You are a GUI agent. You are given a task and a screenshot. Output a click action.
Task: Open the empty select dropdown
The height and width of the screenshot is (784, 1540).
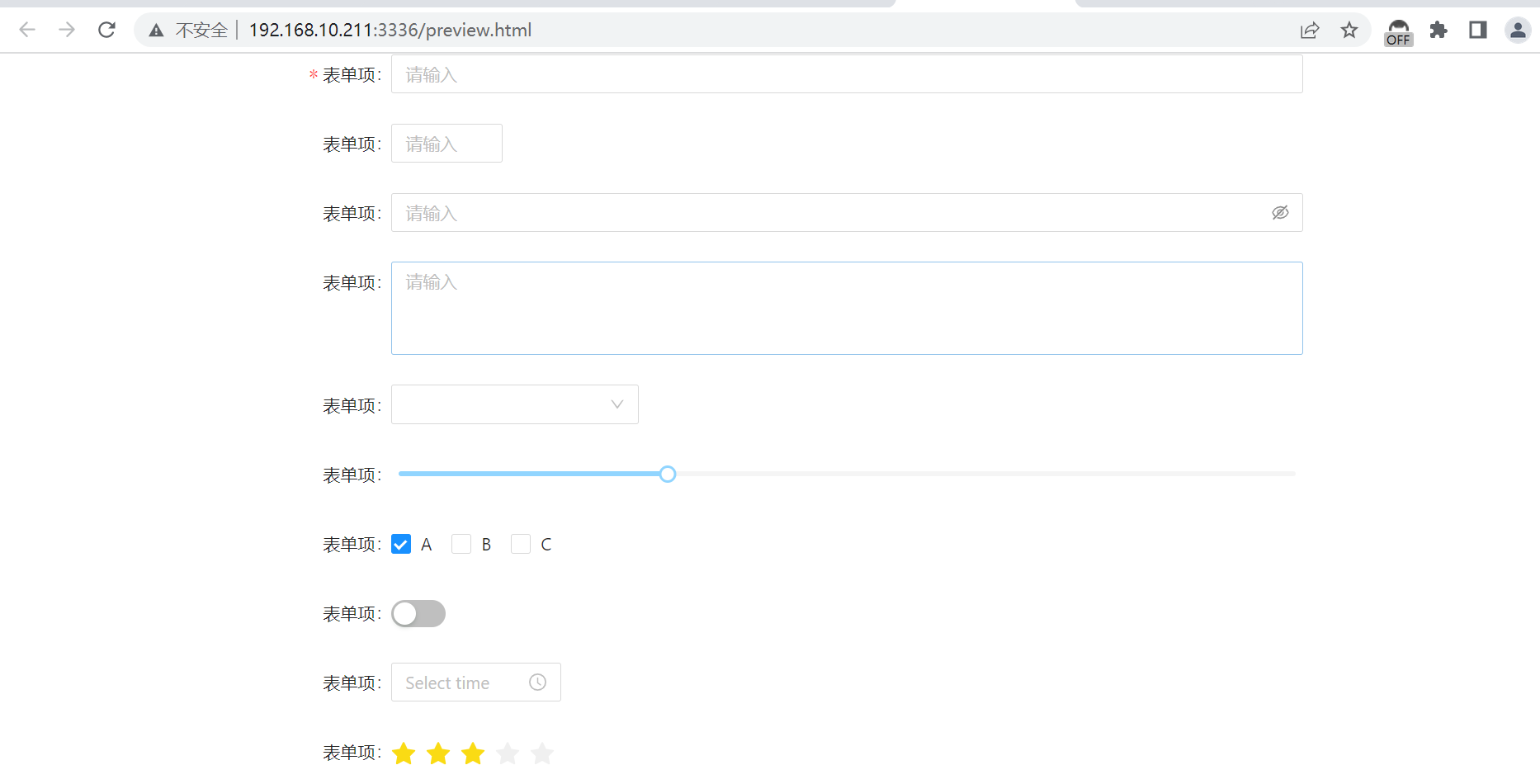(x=514, y=404)
